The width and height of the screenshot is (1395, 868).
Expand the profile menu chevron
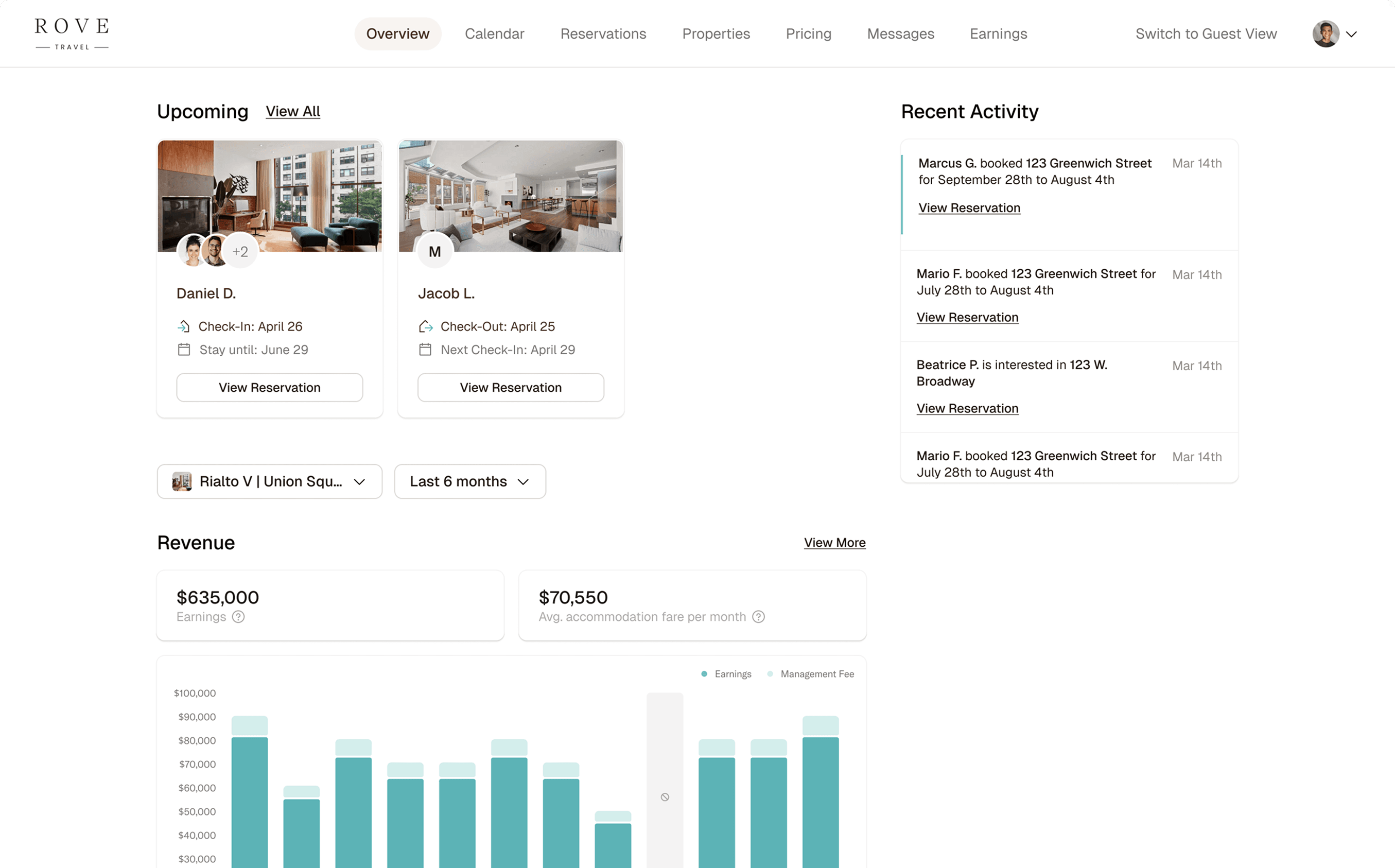[x=1351, y=34]
